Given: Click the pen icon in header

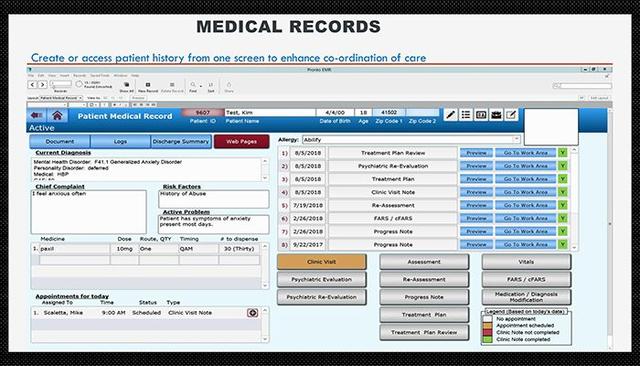Looking at the screenshot, I should (x=450, y=115).
